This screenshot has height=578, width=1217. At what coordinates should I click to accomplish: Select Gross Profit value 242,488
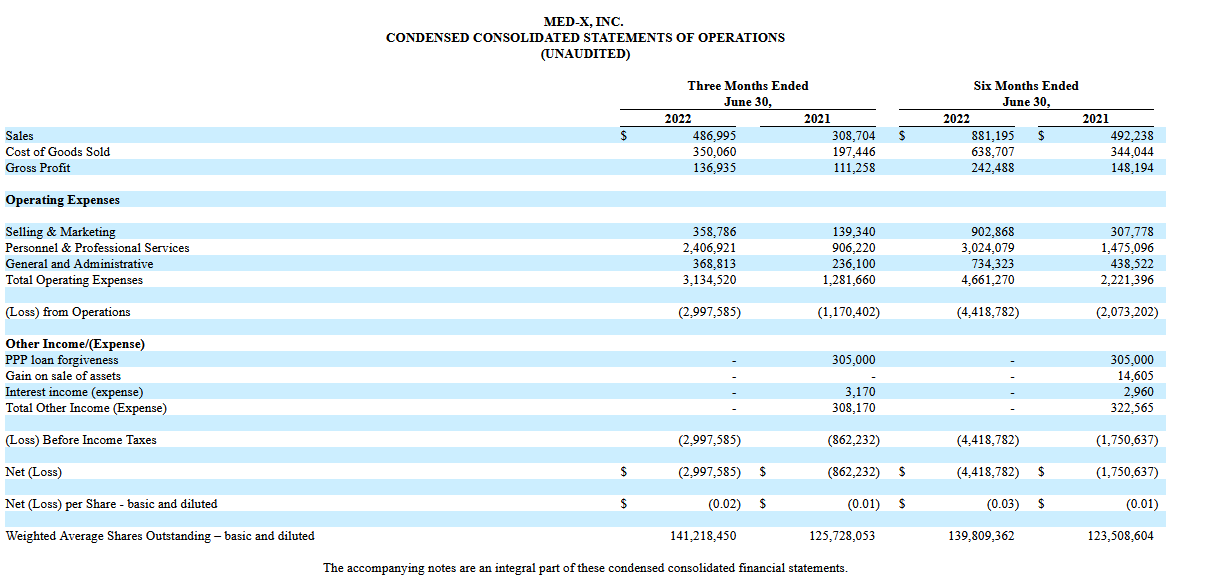click(992, 168)
